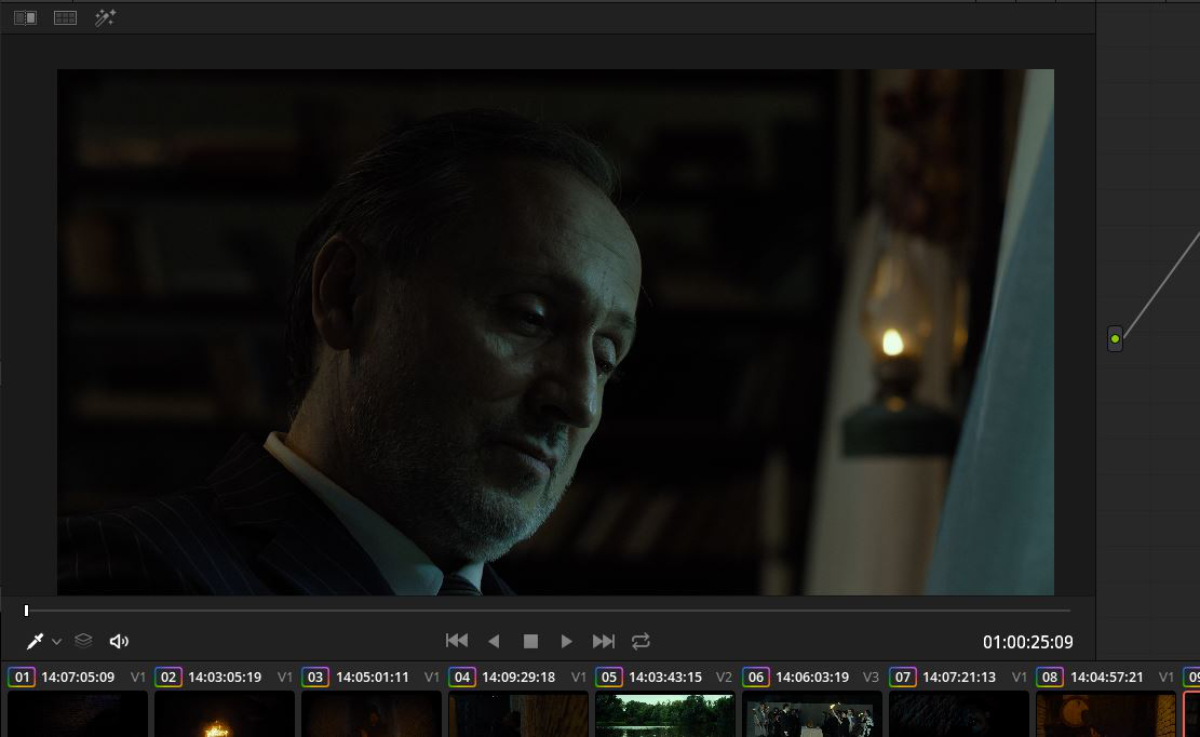Image resolution: width=1200 pixels, height=737 pixels.
Task: Click timecode 14:04:57:21
Action: coord(1107,677)
